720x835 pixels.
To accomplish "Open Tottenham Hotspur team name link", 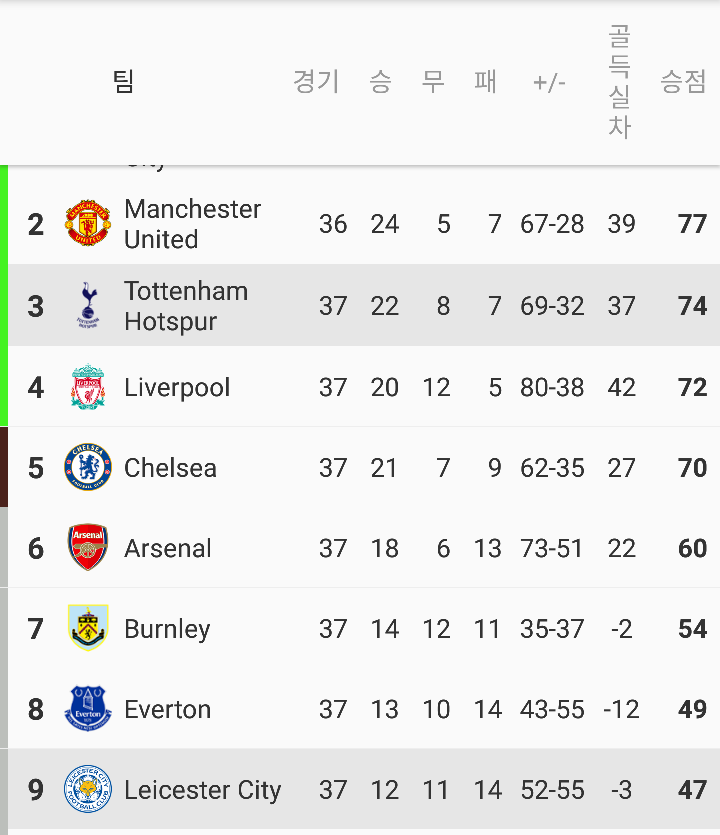I will (186, 306).
